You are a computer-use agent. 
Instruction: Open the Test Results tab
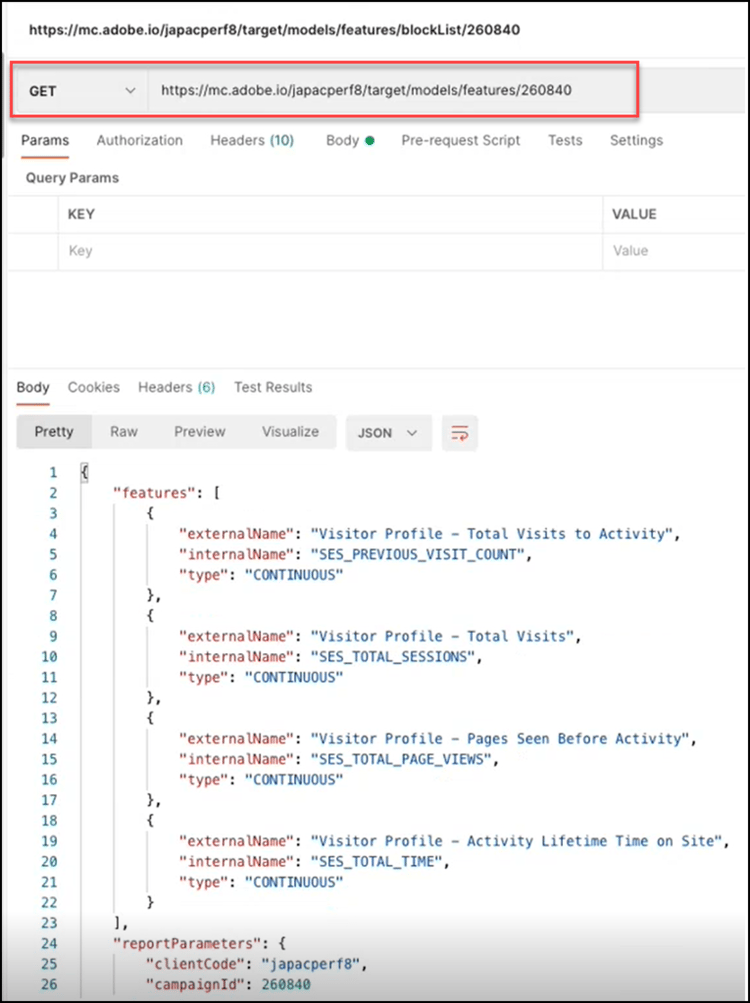pyautogui.click(x=273, y=388)
